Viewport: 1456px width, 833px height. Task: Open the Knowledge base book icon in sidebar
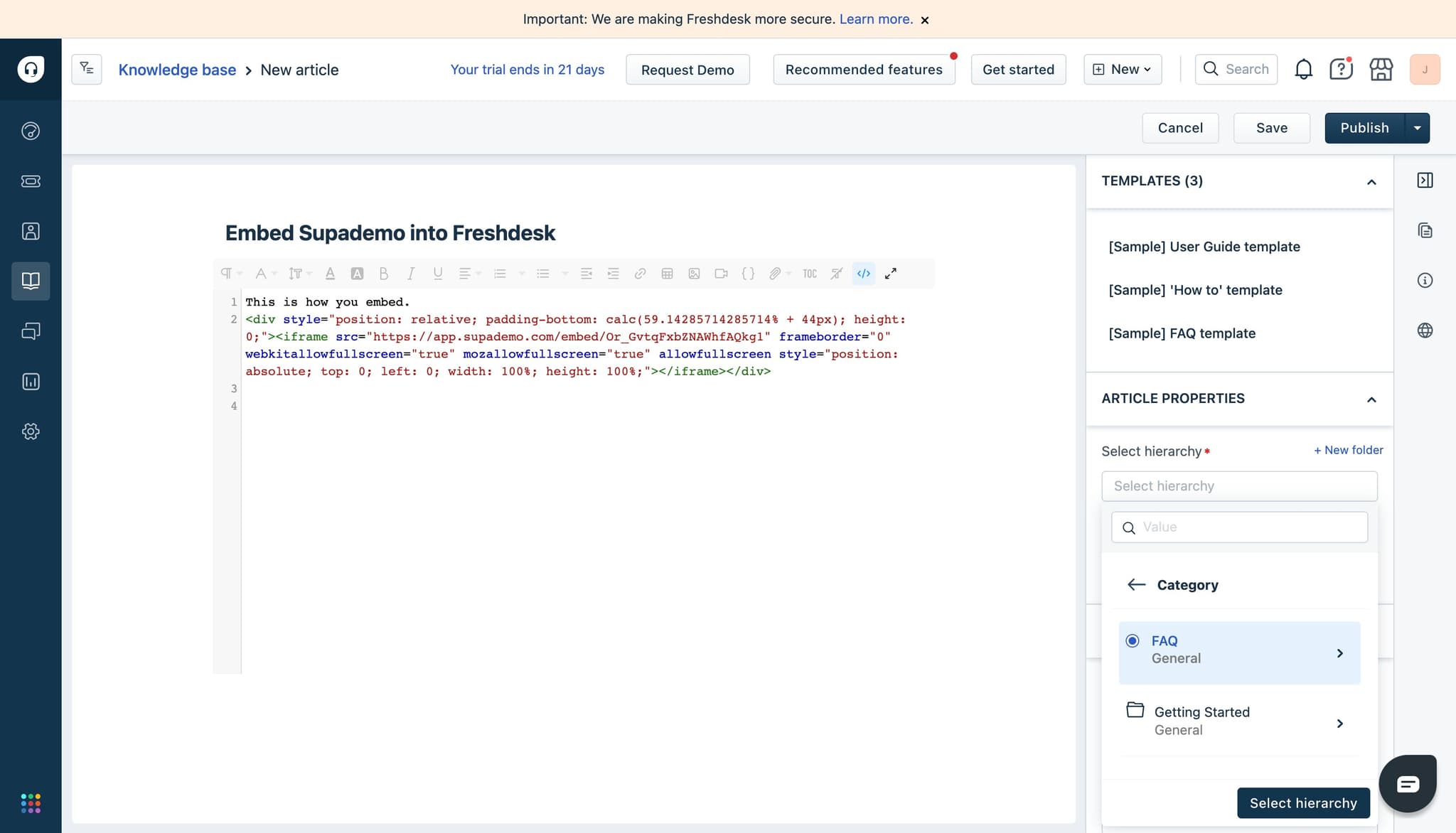pyautogui.click(x=31, y=281)
